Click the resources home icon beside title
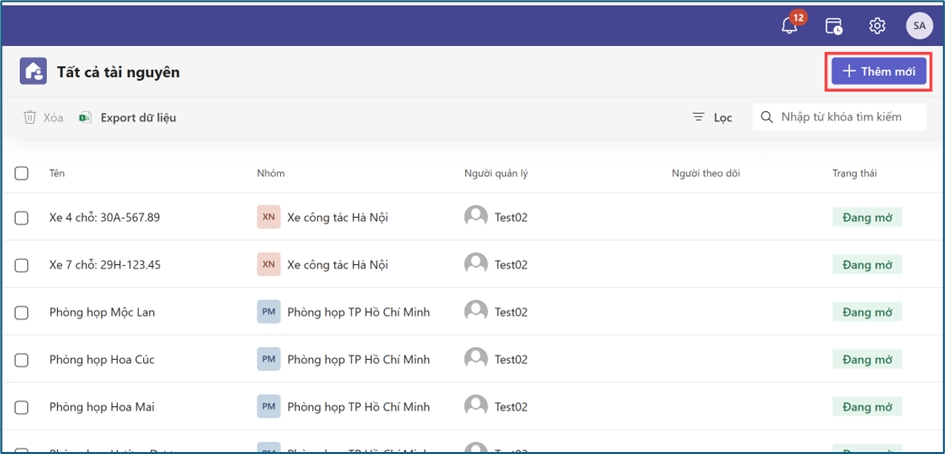This screenshot has height=454, width=945. [33, 72]
